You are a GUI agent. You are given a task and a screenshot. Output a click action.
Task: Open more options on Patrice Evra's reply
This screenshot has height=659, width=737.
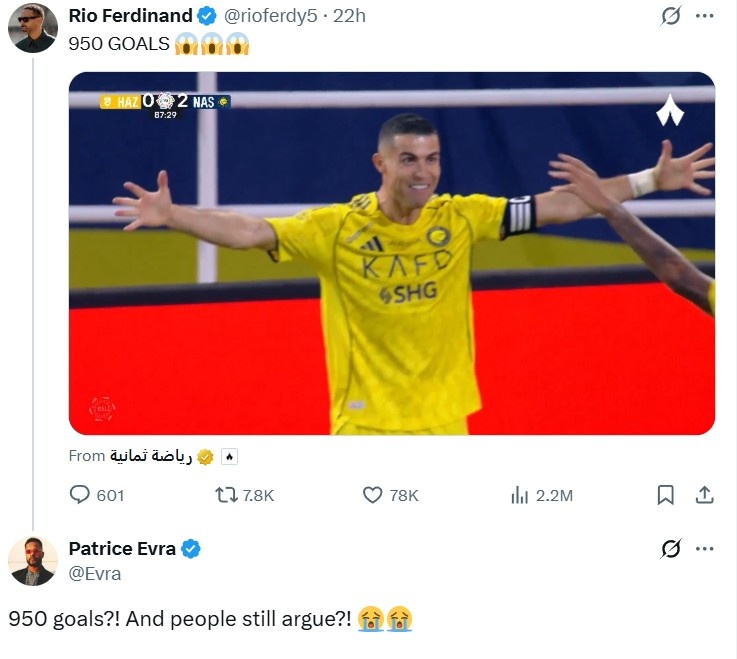tap(704, 549)
